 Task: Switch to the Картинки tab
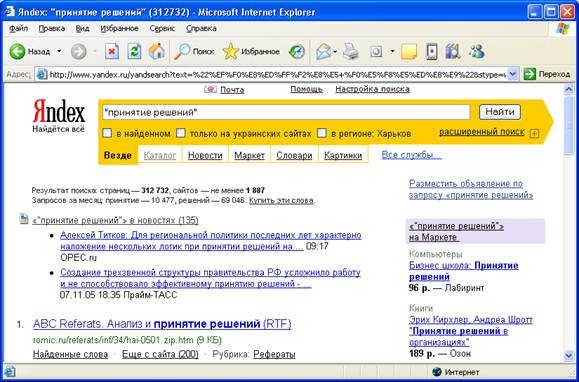click(x=343, y=155)
